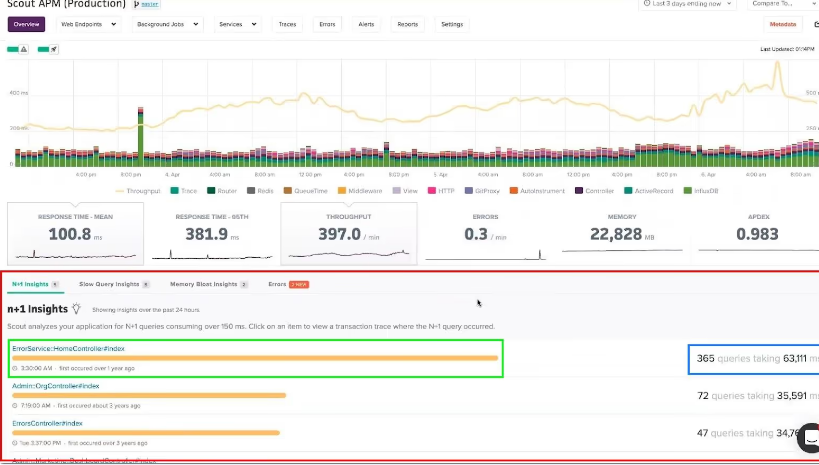
Task: Click the Metadata button
Action: coord(782,24)
